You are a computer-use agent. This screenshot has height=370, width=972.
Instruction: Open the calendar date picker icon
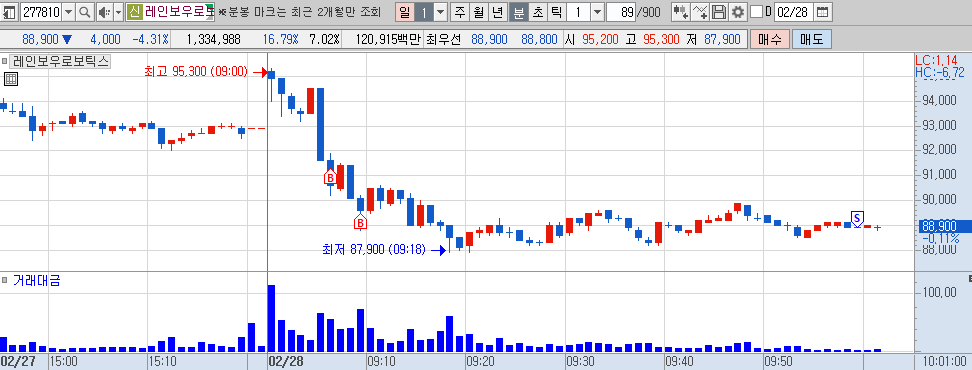point(821,12)
